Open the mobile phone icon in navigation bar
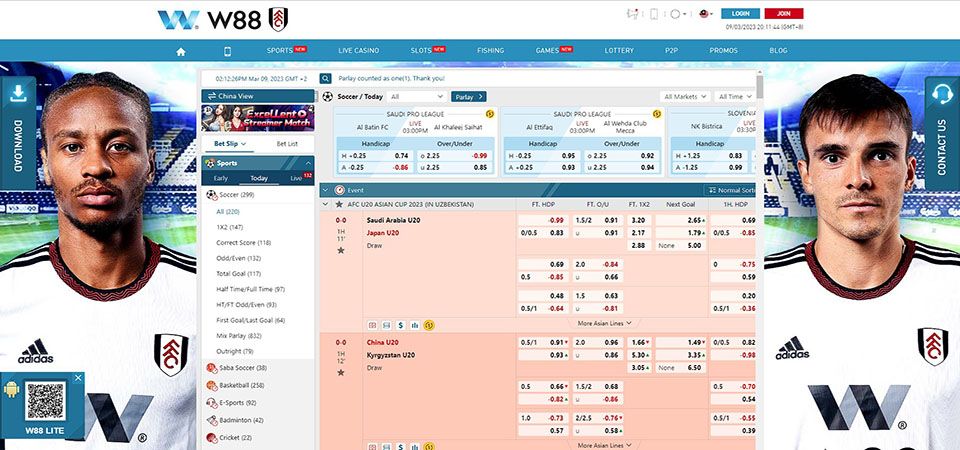The height and width of the screenshot is (450, 960). click(228, 51)
